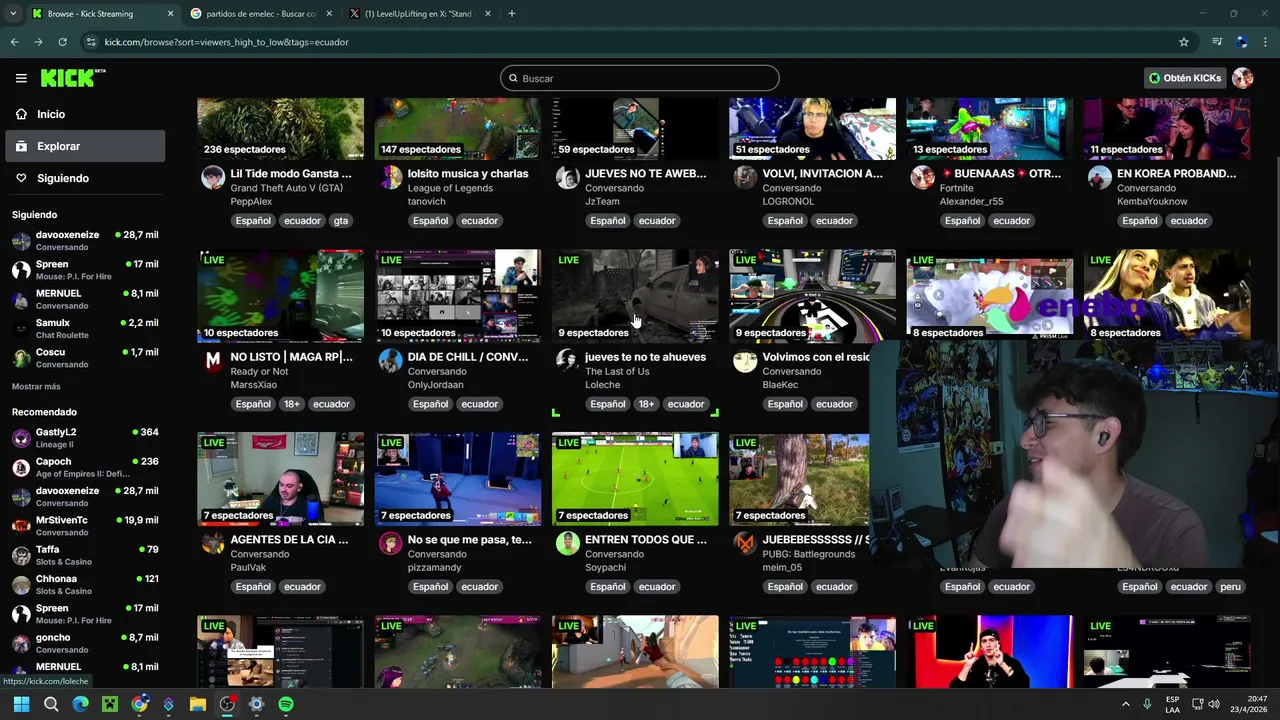Image resolution: width=1280 pixels, height=720 pixels.
Task: Bookmark this page with the star icon
Action: coord(1184,42)
